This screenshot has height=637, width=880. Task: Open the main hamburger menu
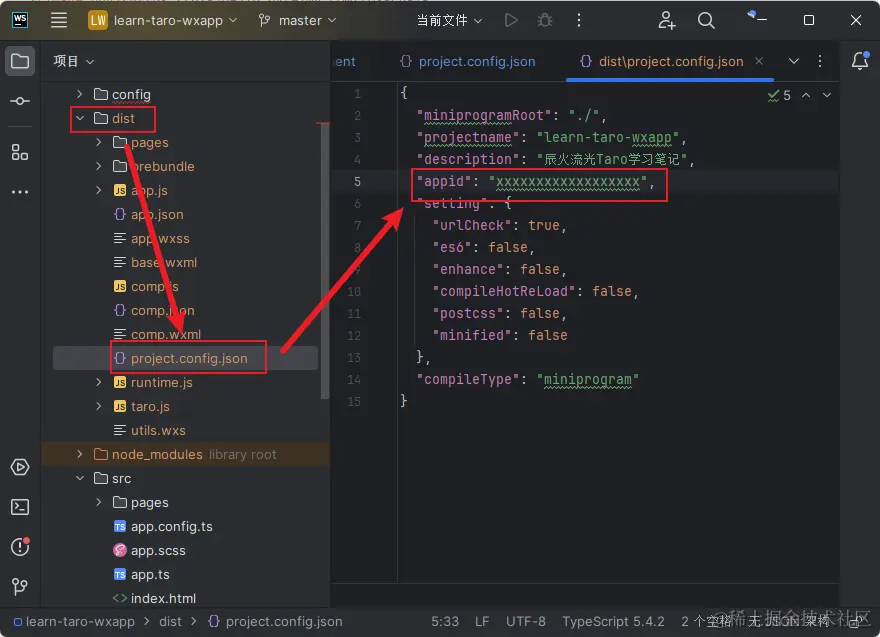click(59, 21)
